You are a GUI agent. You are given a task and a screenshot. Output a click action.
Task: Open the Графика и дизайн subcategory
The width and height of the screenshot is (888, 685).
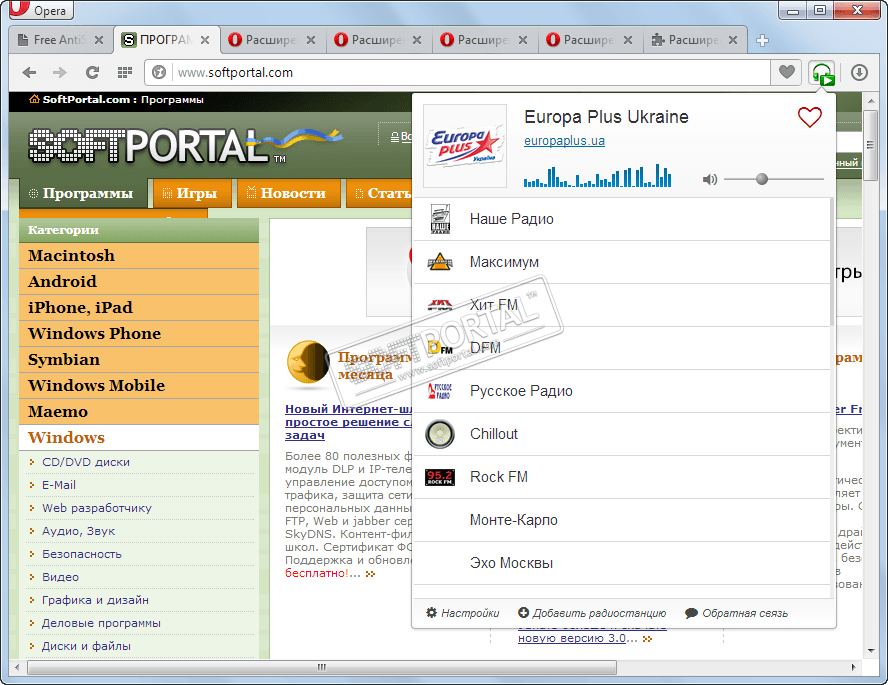(95, 600)
